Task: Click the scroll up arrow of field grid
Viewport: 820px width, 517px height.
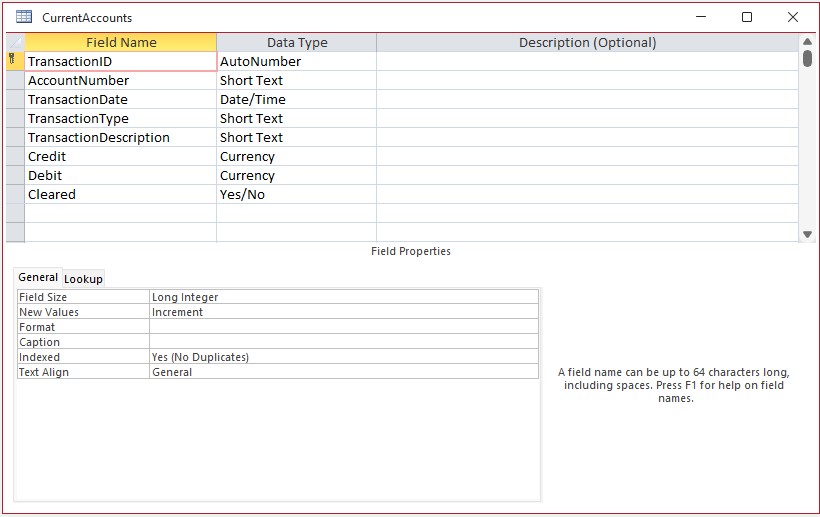Action: coord(807,41)
